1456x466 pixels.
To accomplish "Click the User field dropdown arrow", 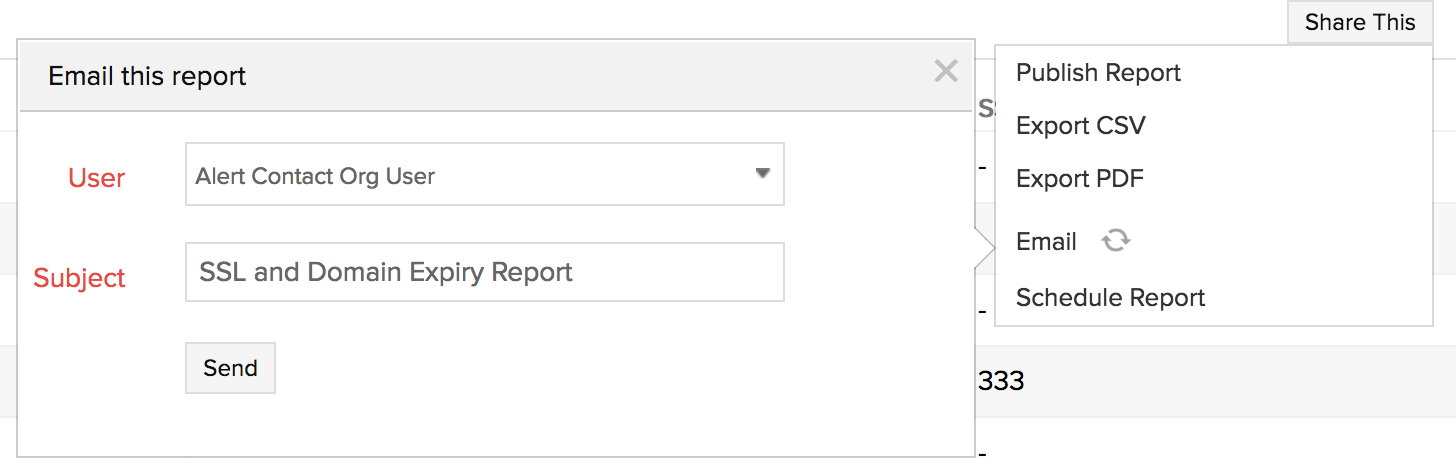I will pos(762,174).
